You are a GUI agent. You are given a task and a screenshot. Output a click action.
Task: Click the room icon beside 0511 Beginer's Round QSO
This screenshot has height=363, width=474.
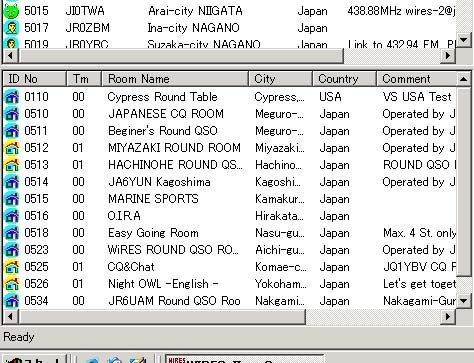point(12,131)
